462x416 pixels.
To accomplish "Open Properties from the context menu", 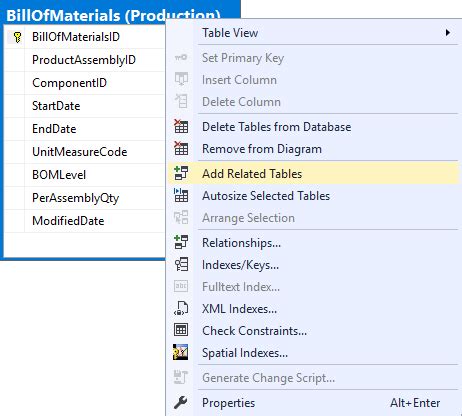I will 313,403.
